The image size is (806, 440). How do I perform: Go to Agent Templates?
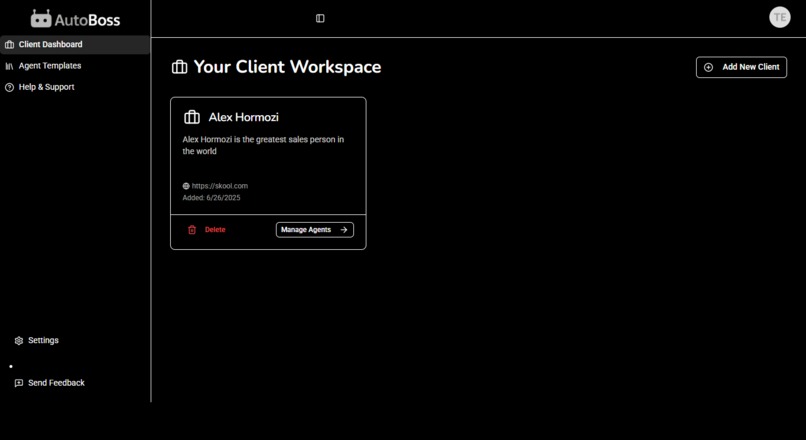(50, 66)
